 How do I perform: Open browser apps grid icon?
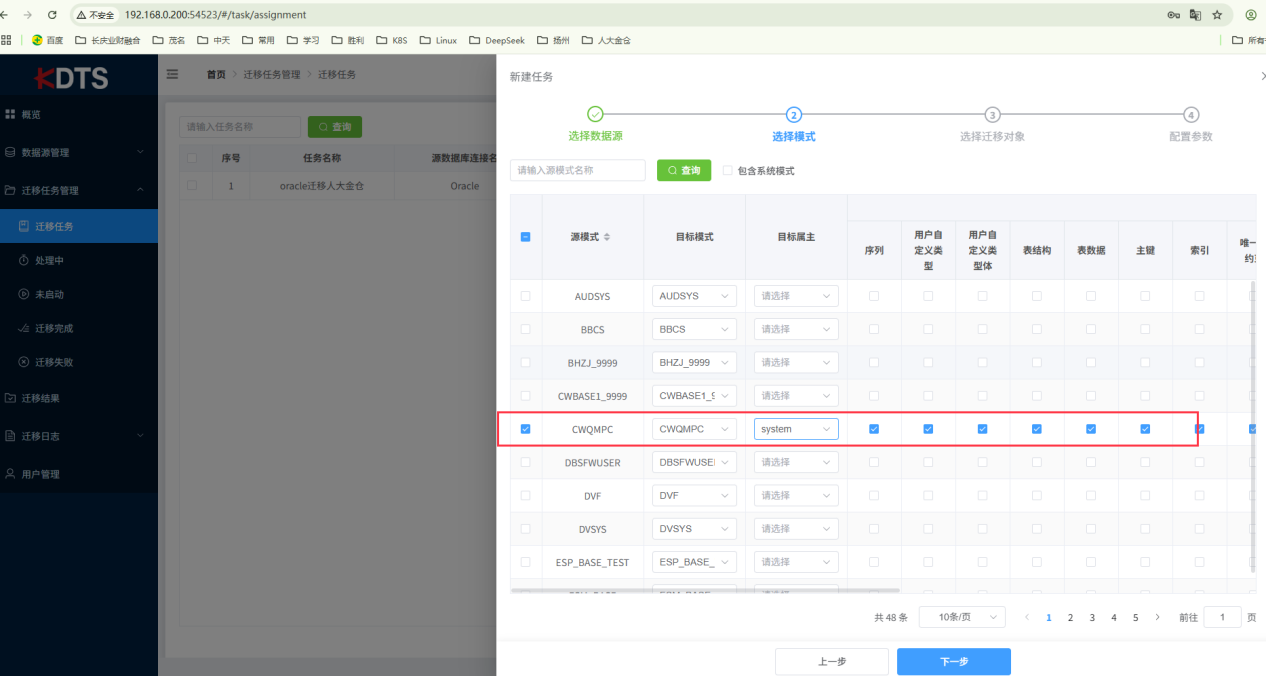click(6, 40)
